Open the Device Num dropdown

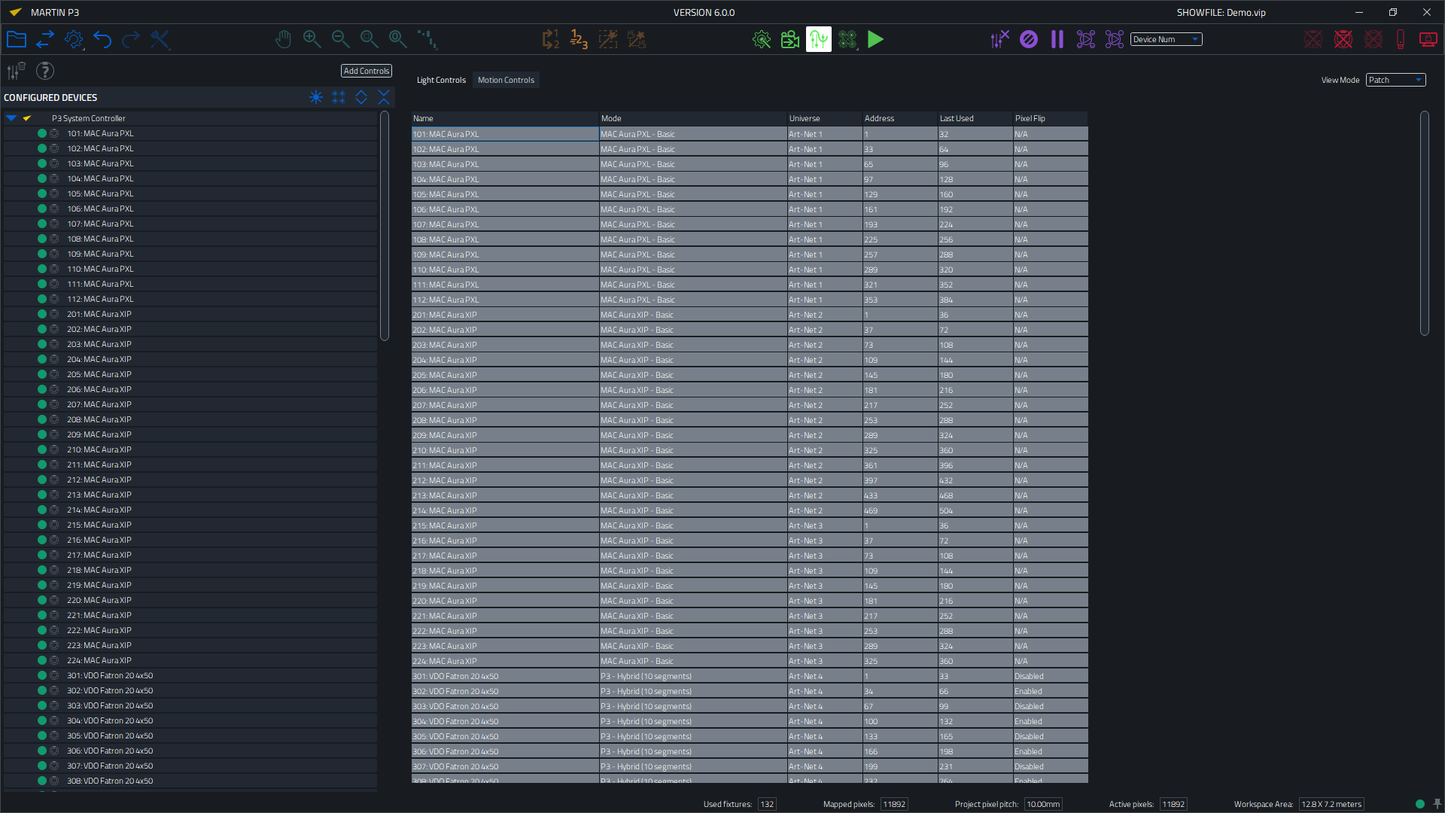point(1166,39)
